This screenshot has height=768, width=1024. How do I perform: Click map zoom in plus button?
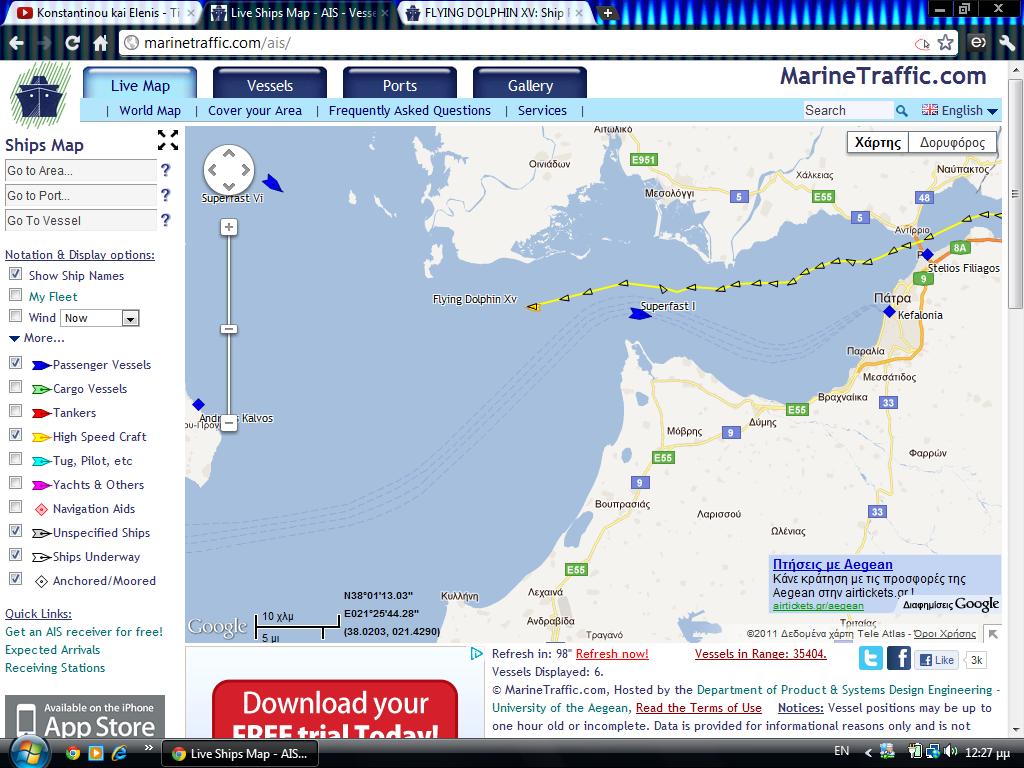coord(229,227)
